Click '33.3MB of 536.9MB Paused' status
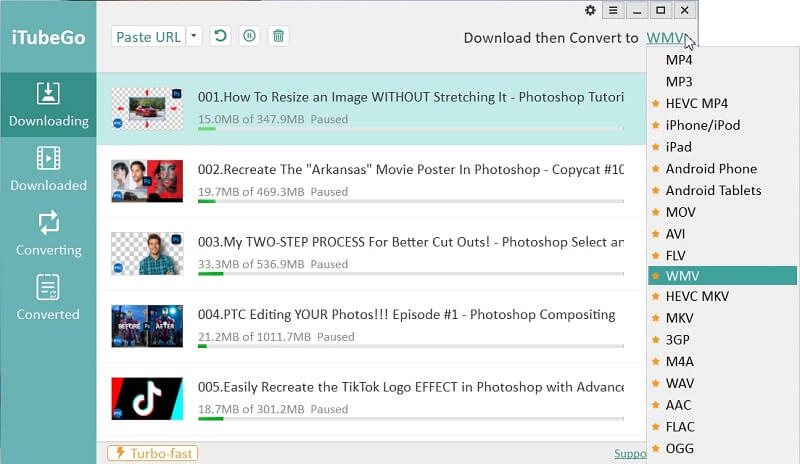This screenshot has width=800, height=464. [x=273, y=264]
